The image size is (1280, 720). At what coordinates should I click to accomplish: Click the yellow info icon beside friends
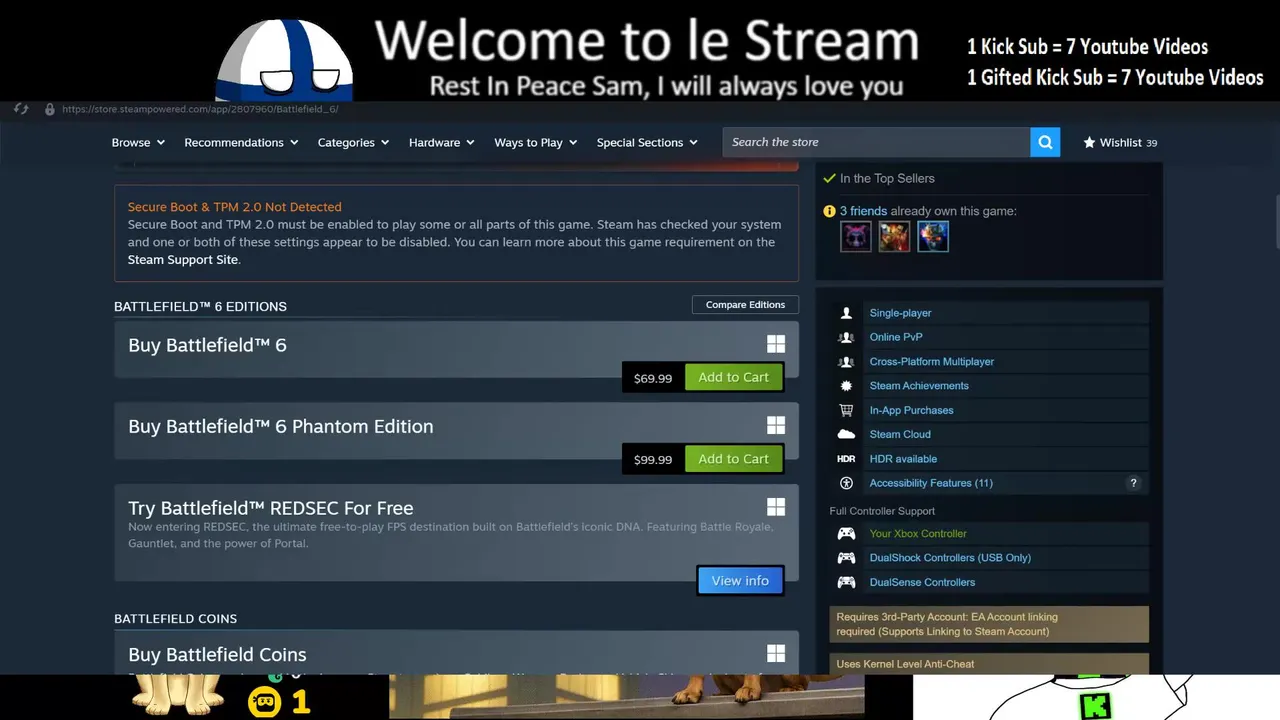[x=829, y=211]
